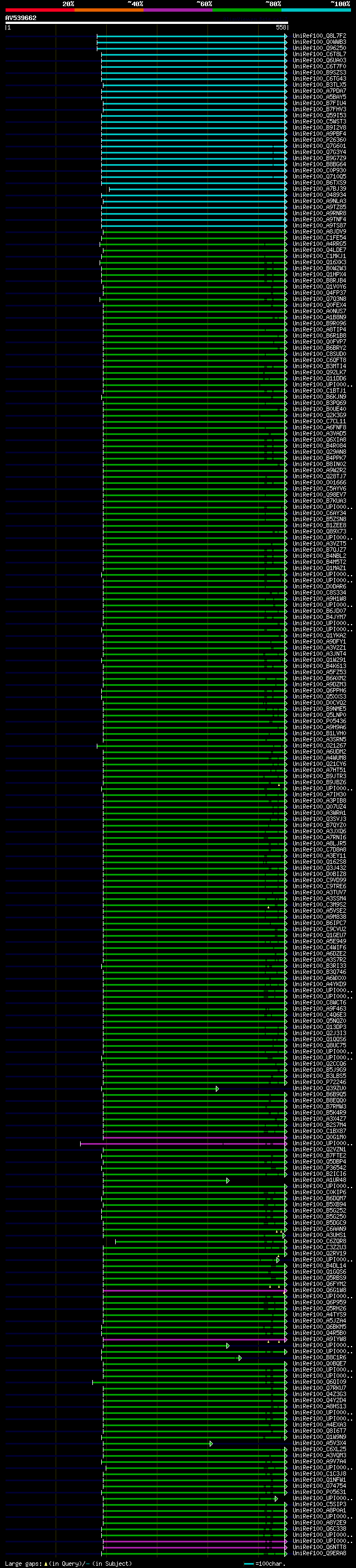Select the UniRef100_Q0BQE7 label

[319, 1363]
